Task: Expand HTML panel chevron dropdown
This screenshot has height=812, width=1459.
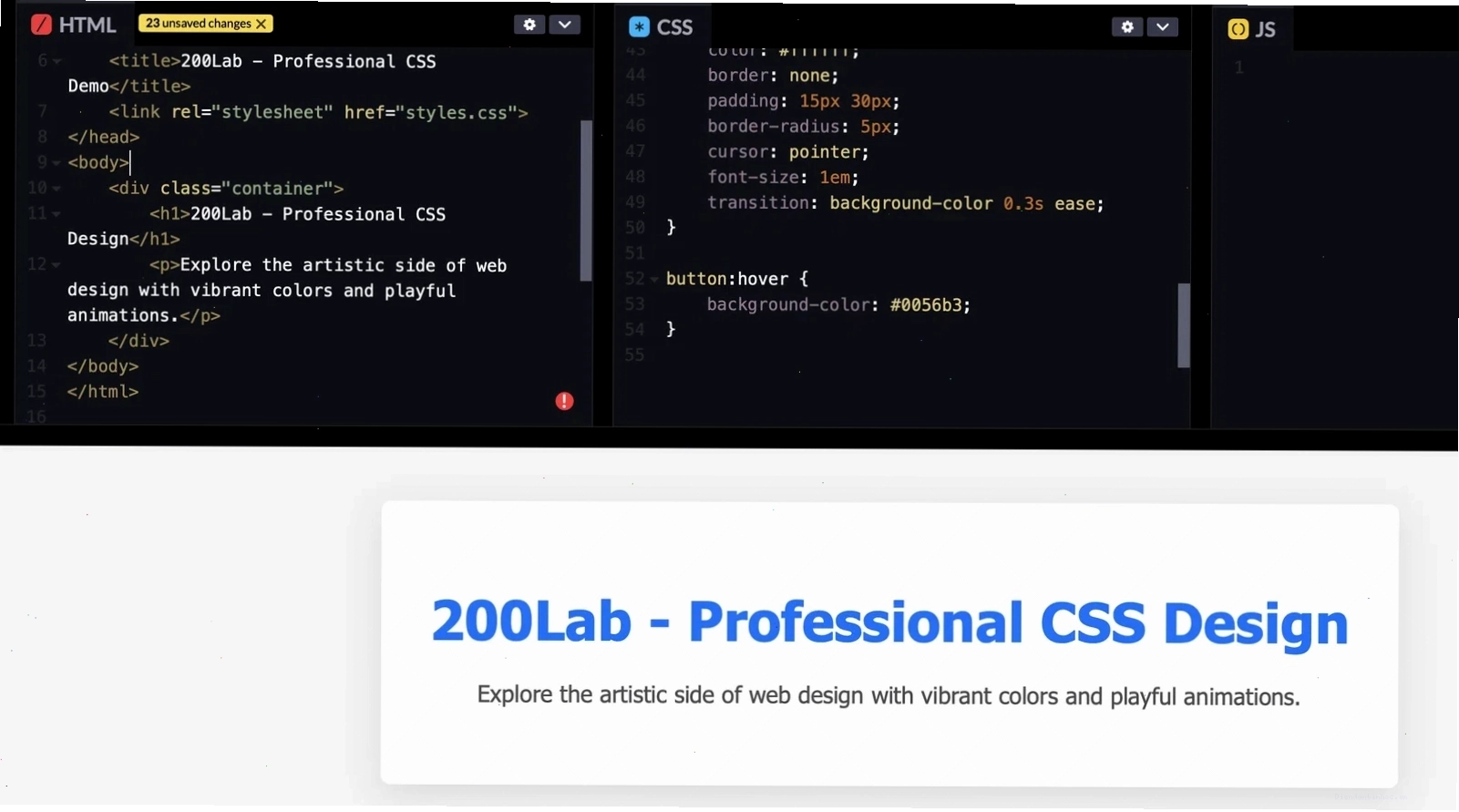Action: (x=565, y=25)
